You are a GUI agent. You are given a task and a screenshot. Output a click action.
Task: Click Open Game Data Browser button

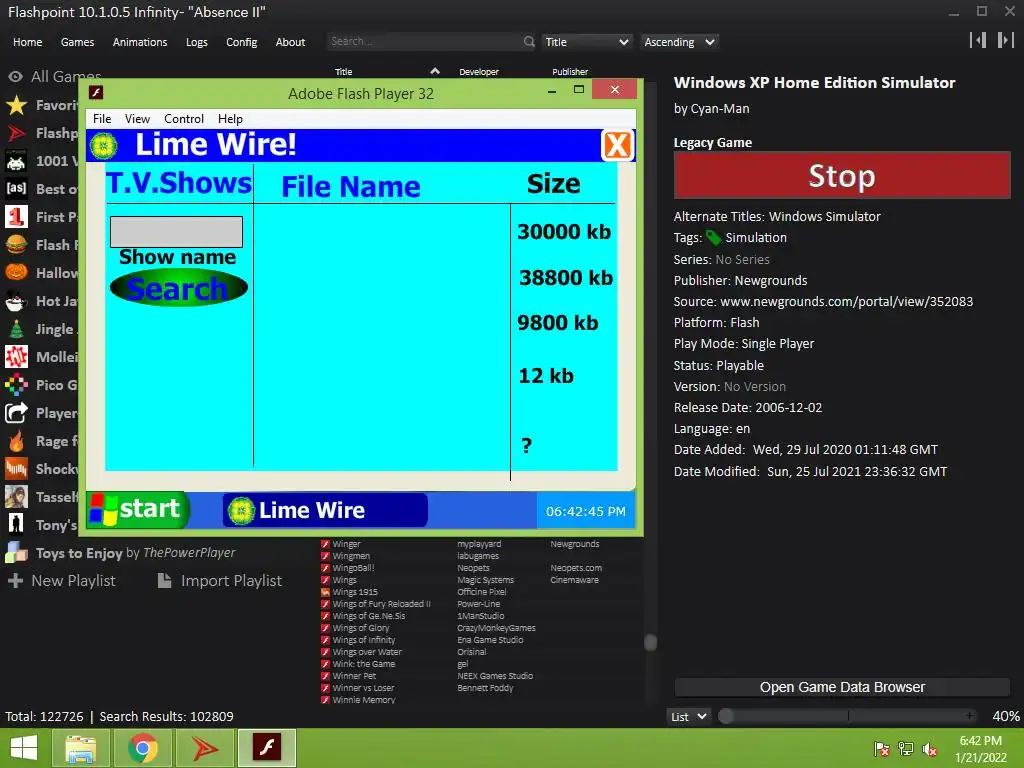[842, 687]
